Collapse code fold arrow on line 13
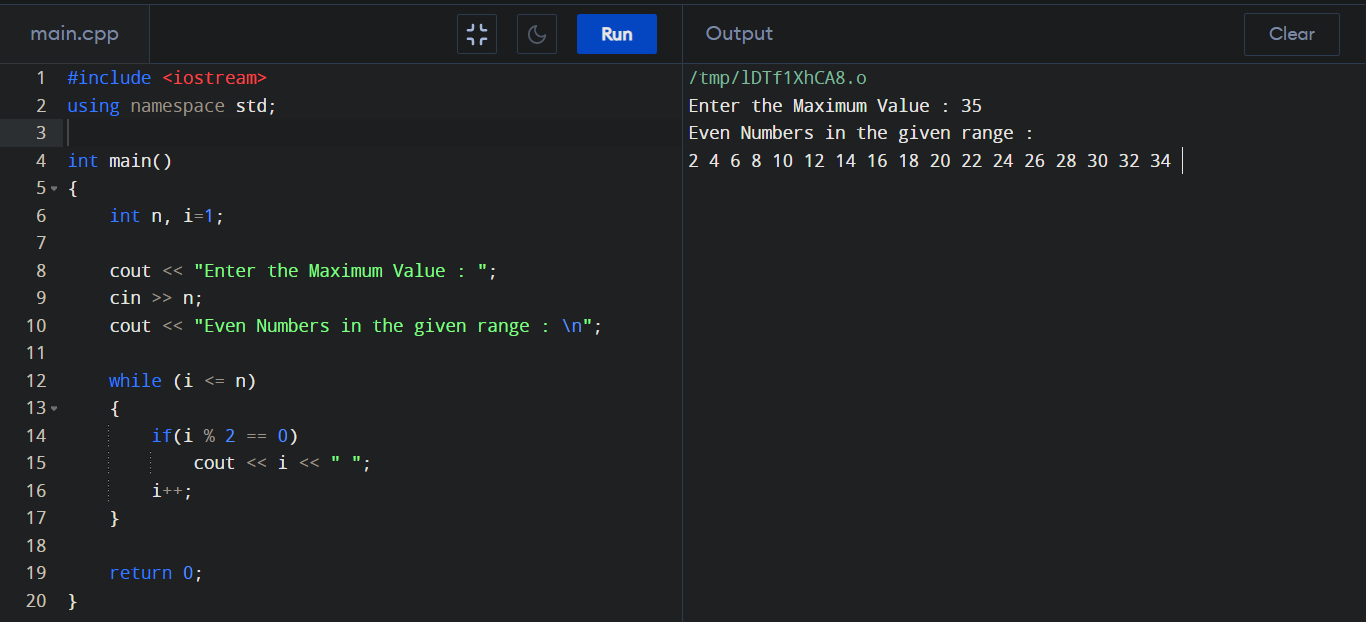This screenshot has width=1366, height=622. click(x=54, y=408)
